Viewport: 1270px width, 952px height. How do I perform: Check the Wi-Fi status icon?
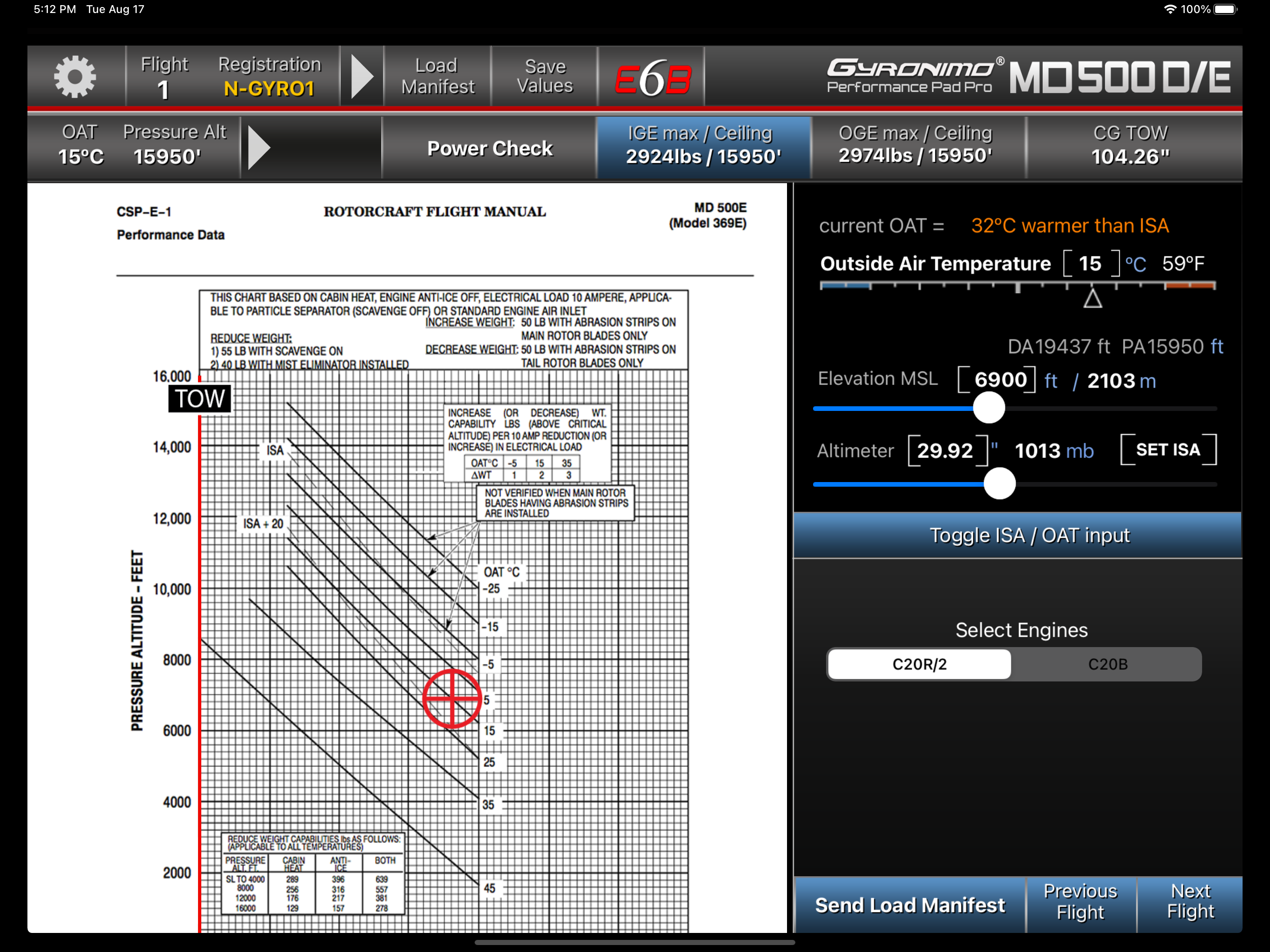pyautogui.click(x=1170, y=9)
